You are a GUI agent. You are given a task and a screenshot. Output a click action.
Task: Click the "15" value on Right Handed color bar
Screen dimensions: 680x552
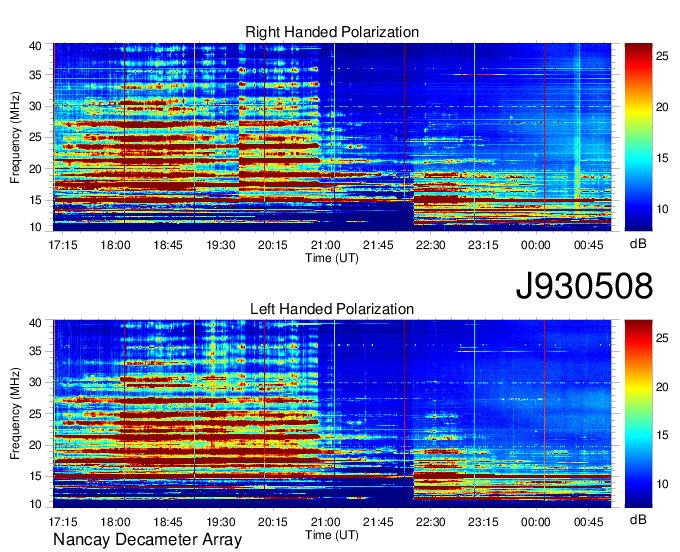(x=662, y=158)
